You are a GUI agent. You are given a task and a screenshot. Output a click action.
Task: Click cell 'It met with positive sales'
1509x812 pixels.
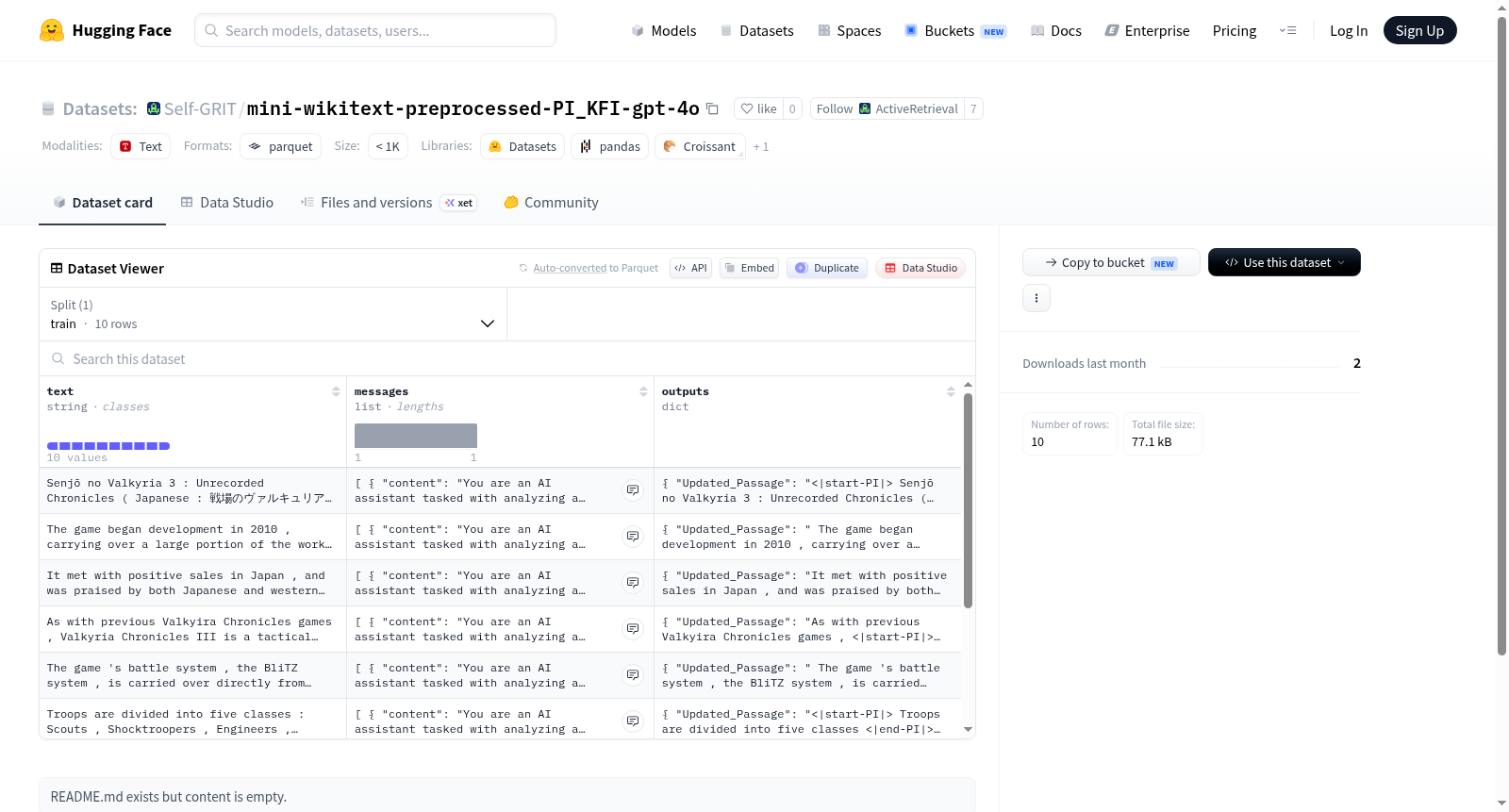tap(192, 583)
